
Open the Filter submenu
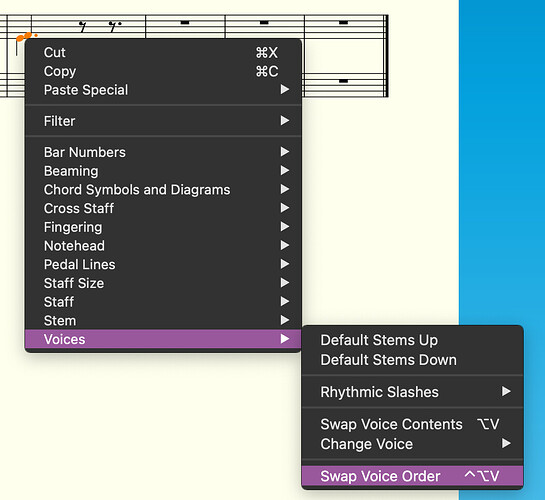(x=163, y=121)
